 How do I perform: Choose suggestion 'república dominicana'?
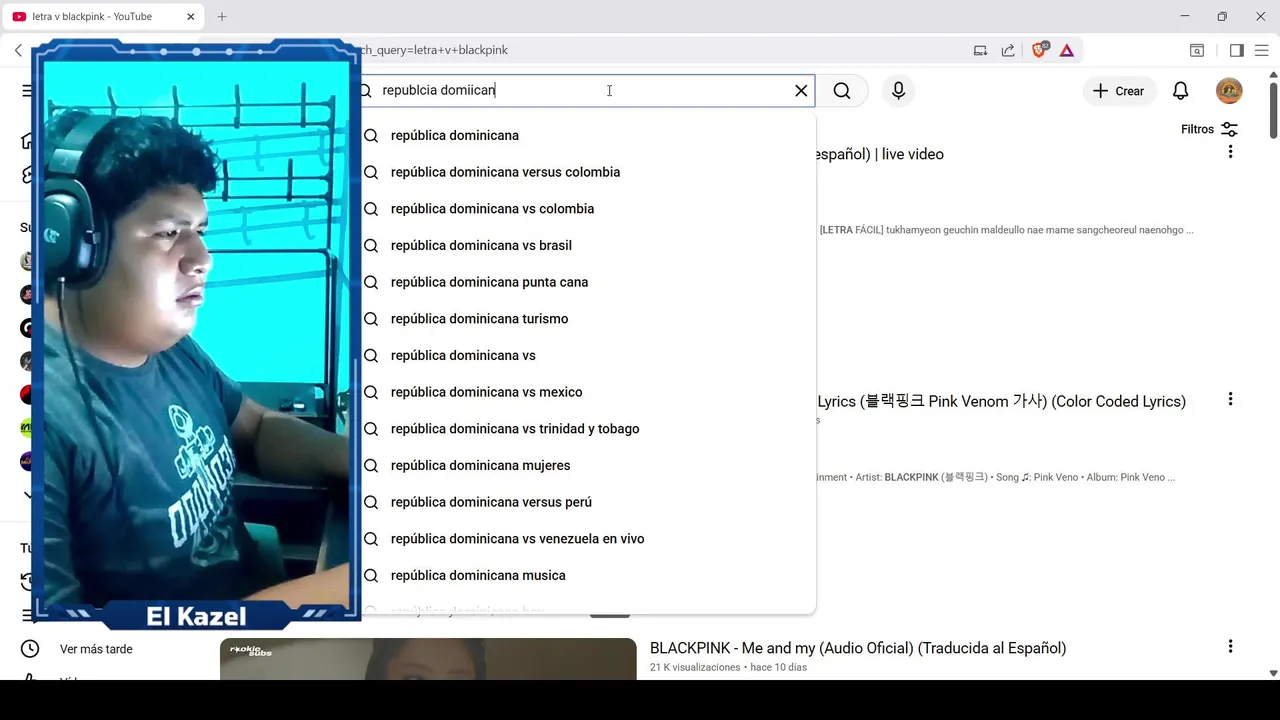point(588,135)
